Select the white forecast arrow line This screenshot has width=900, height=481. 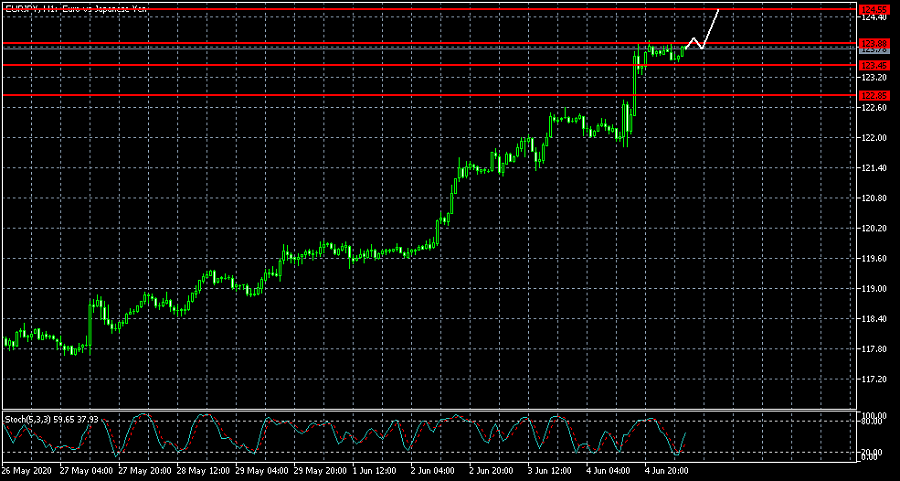coord(711,27)
